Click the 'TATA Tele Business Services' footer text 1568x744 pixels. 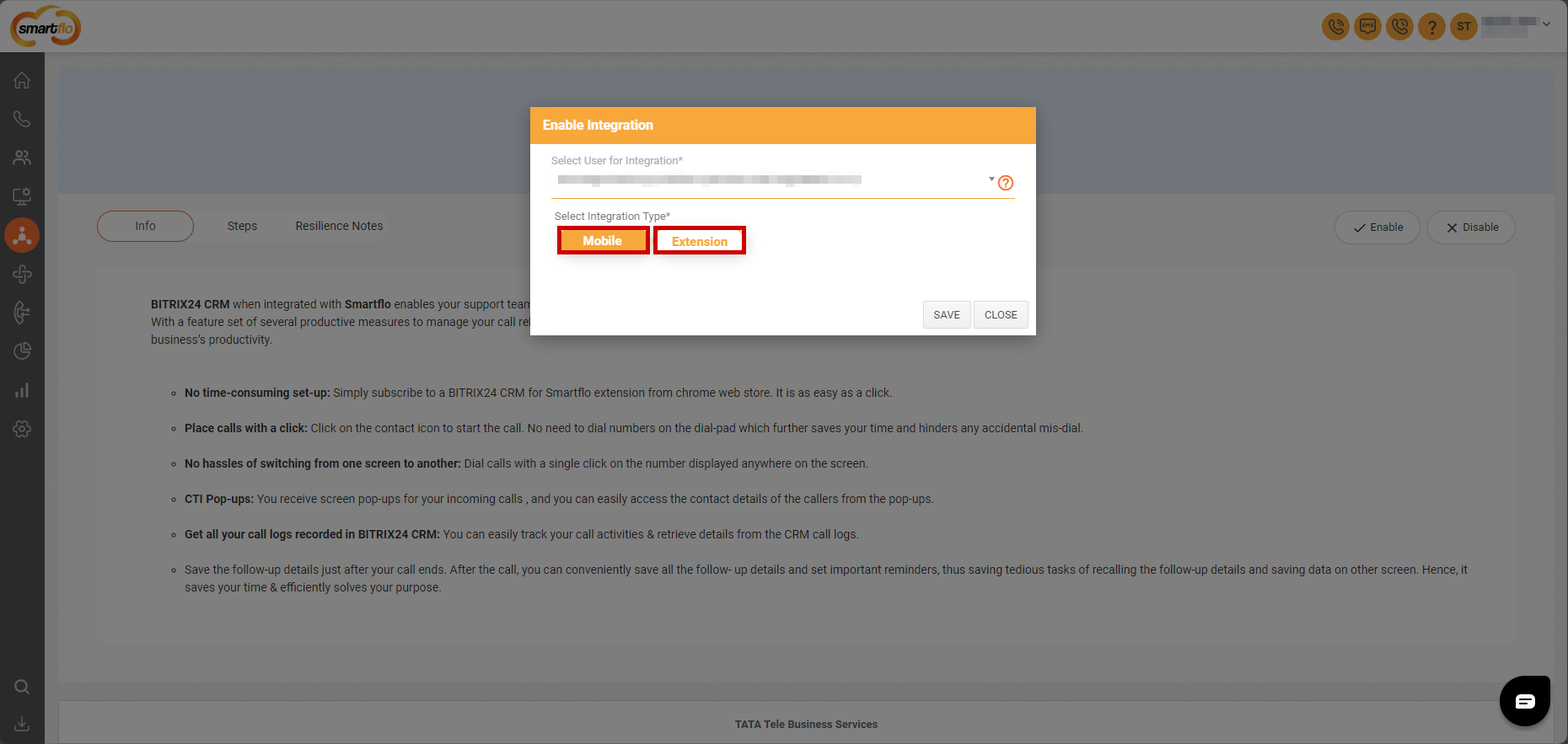point(806,724)
